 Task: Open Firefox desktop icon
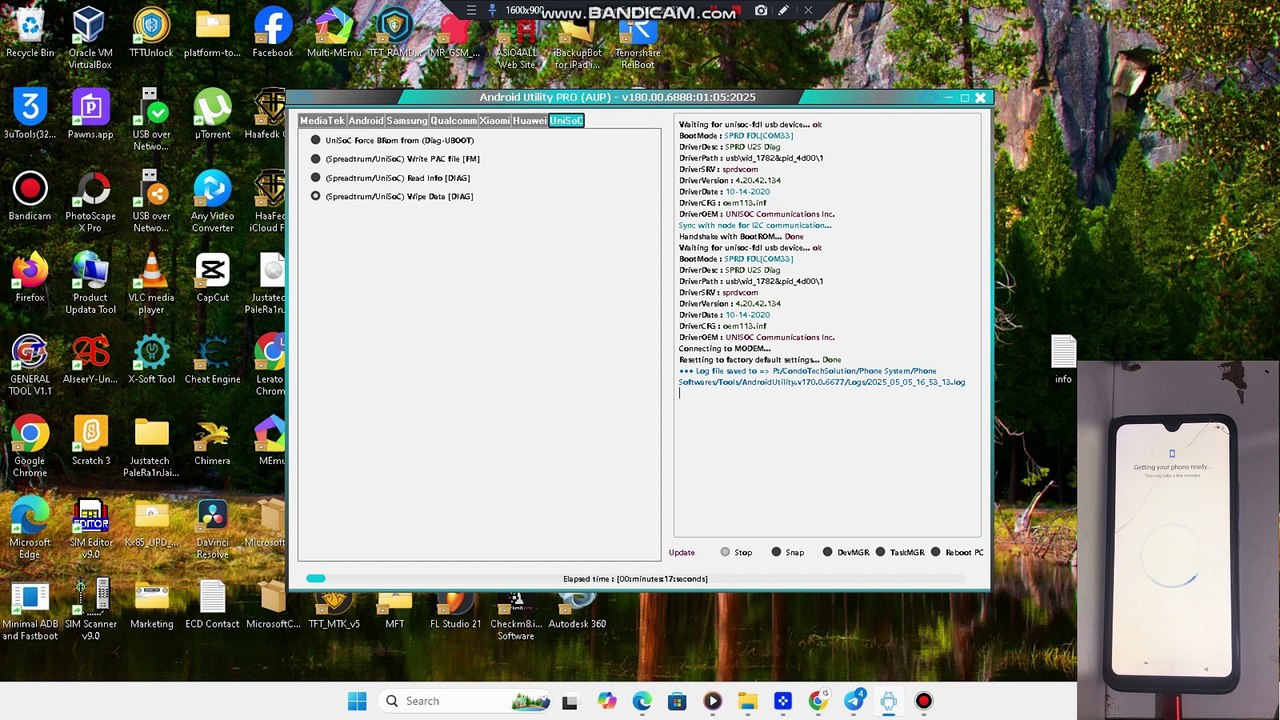click(30, 277)
